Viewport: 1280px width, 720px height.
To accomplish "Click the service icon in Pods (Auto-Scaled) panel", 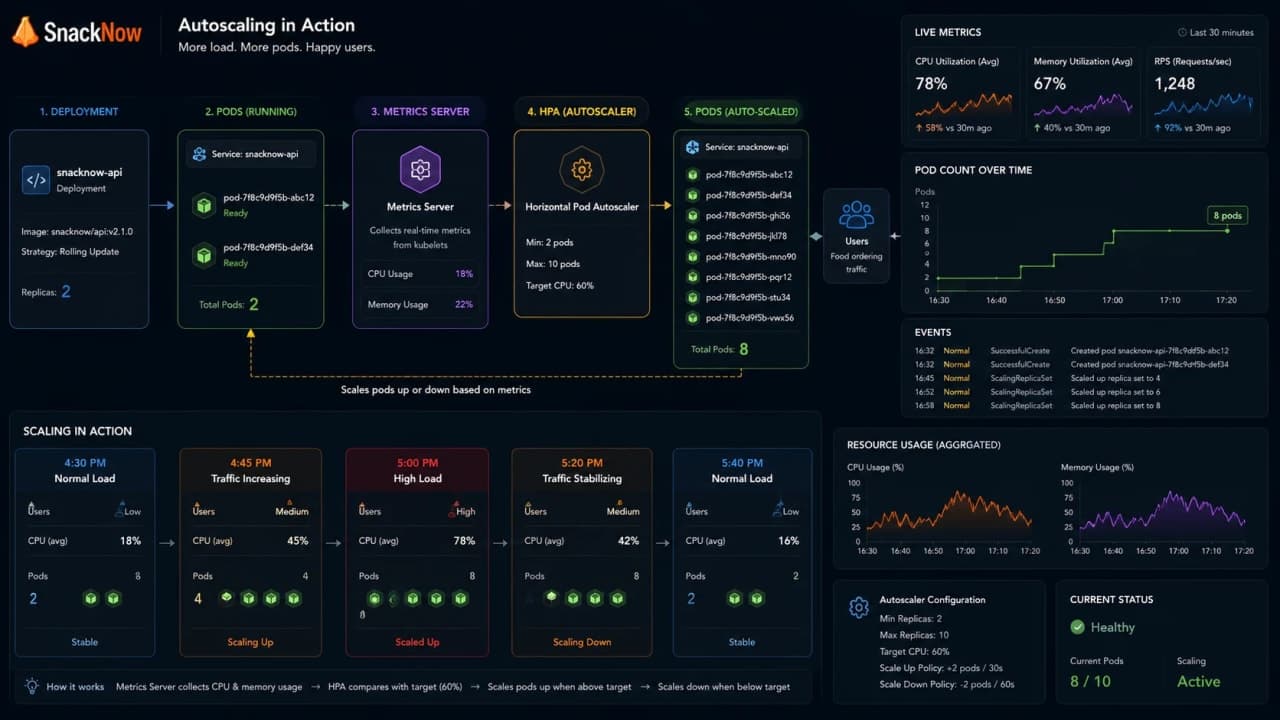I will point(692,147).
